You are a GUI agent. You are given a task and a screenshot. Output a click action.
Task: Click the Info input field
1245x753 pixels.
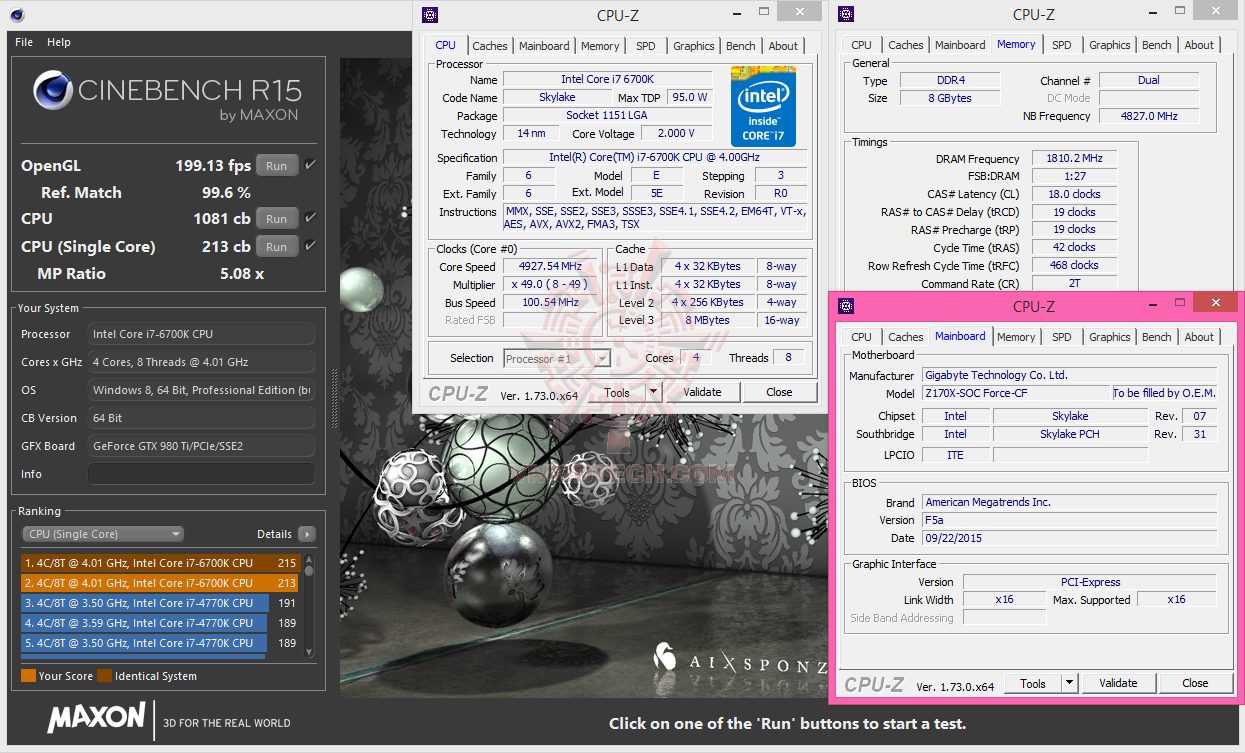pos(201,474)
